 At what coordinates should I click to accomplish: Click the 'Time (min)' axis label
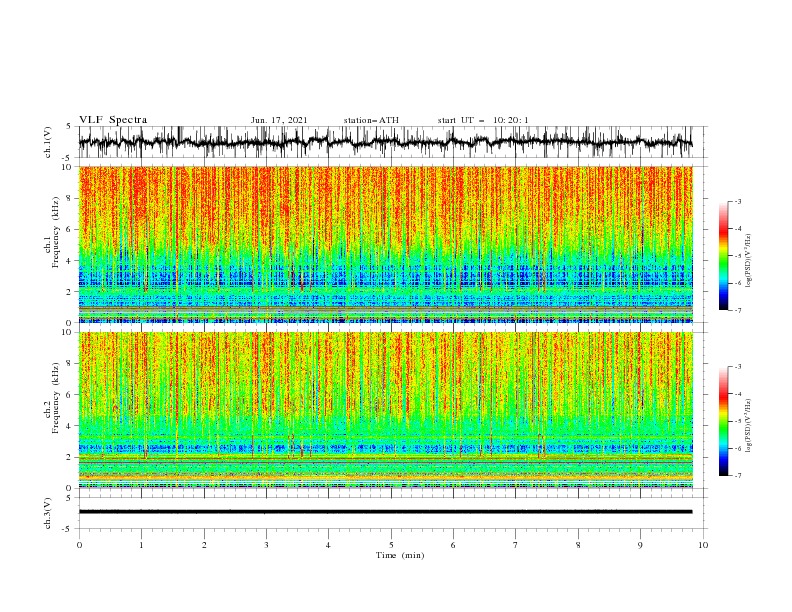[x=400, y=555]
